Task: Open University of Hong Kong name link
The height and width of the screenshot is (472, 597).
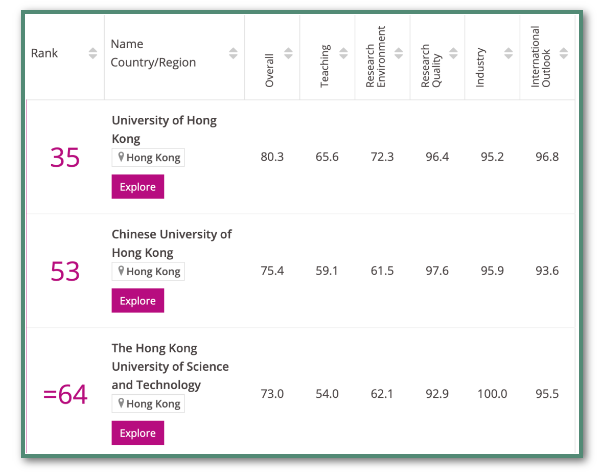Action: click(164, 129)
